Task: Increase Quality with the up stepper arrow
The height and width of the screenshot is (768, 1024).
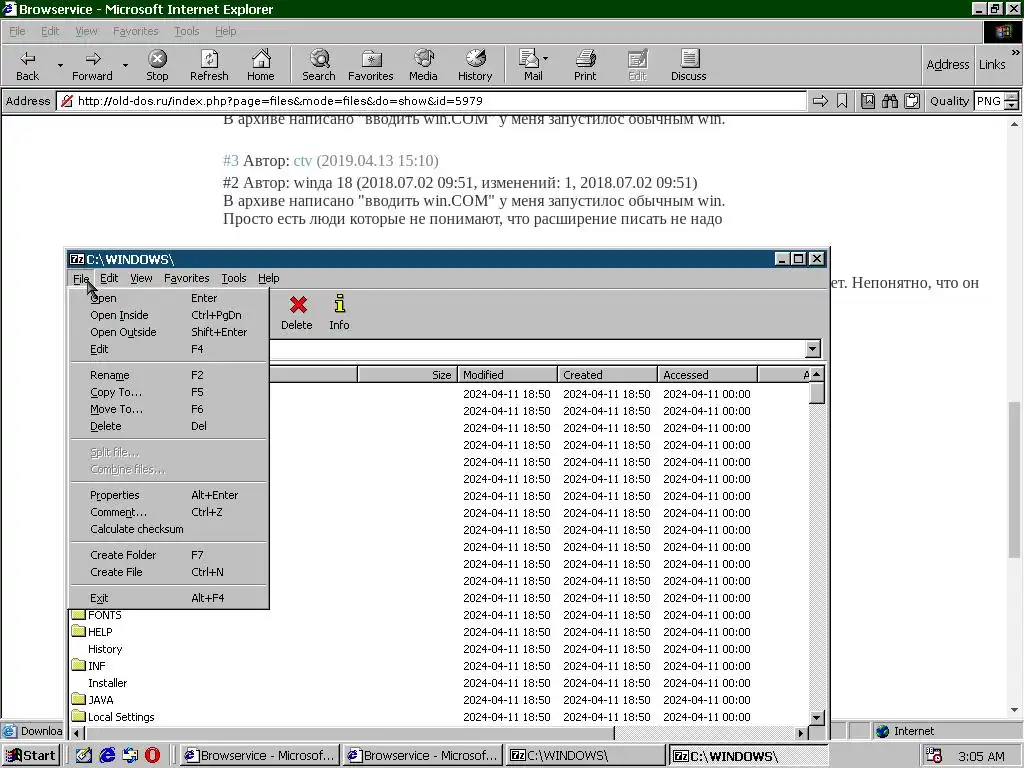Action: [1012, 97]
